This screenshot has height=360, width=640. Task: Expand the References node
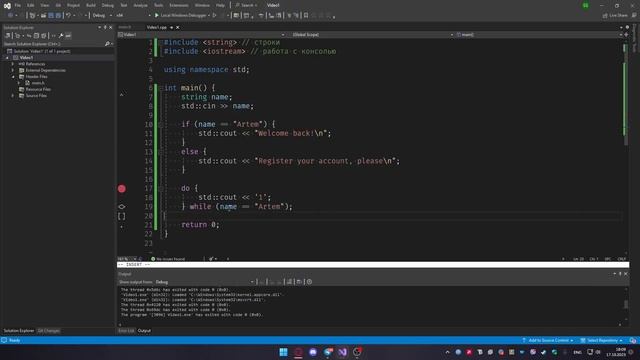[13, 64]
